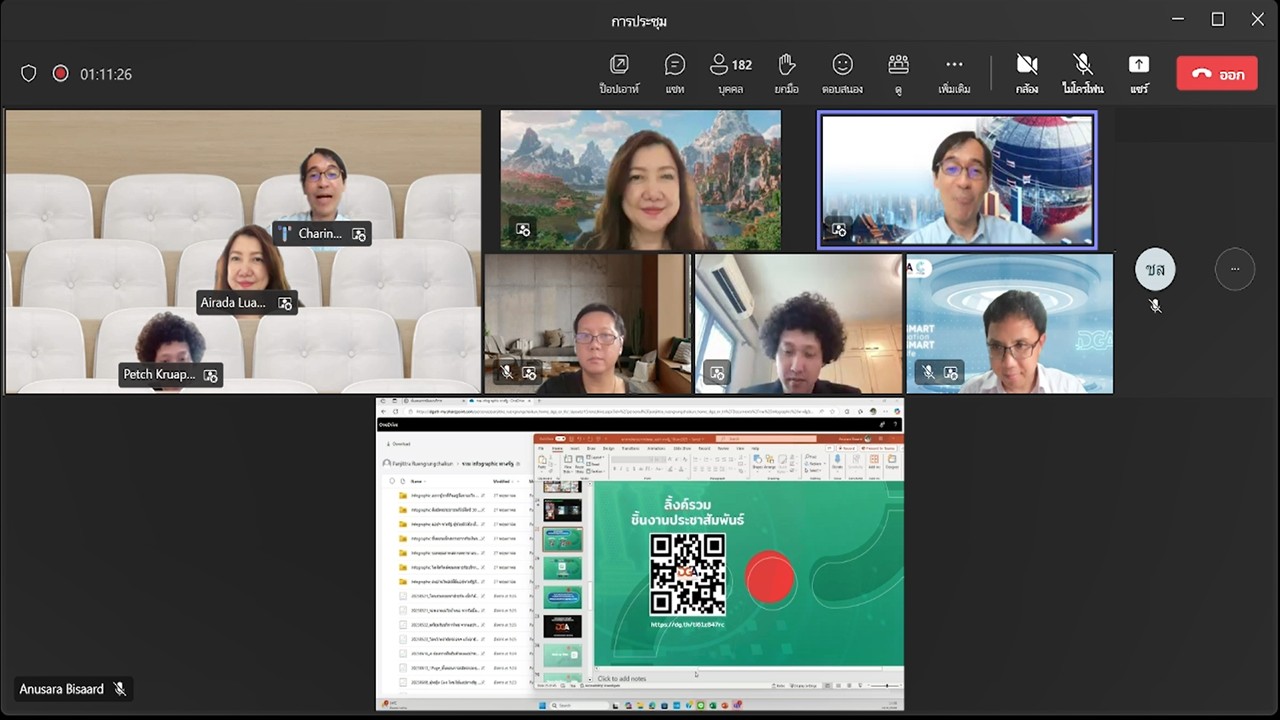
Task: Open File tab in shared PowerPoint ribbon
Action: (542, 449)
